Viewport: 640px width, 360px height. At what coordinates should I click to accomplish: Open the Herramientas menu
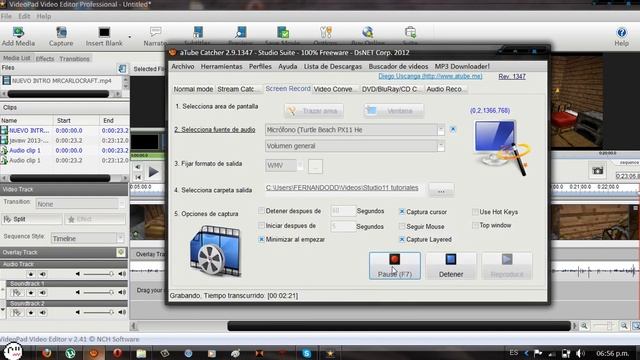click(221, 66)
